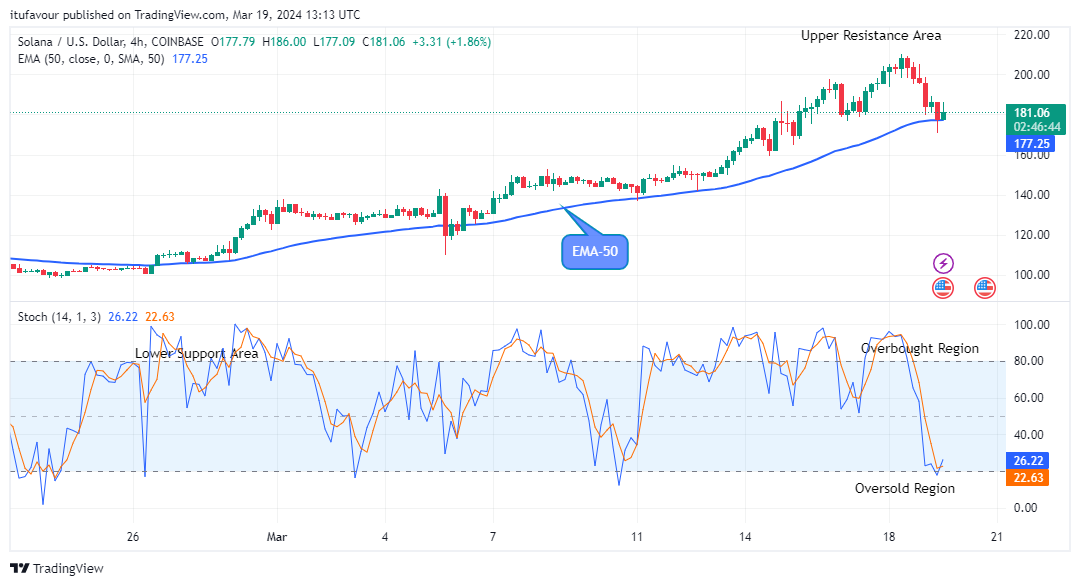Image resolution: width=1080 pixels, height=586 pixels.
Task: Click the high value H186.00 in header
Action: click(x=284, y=42)
